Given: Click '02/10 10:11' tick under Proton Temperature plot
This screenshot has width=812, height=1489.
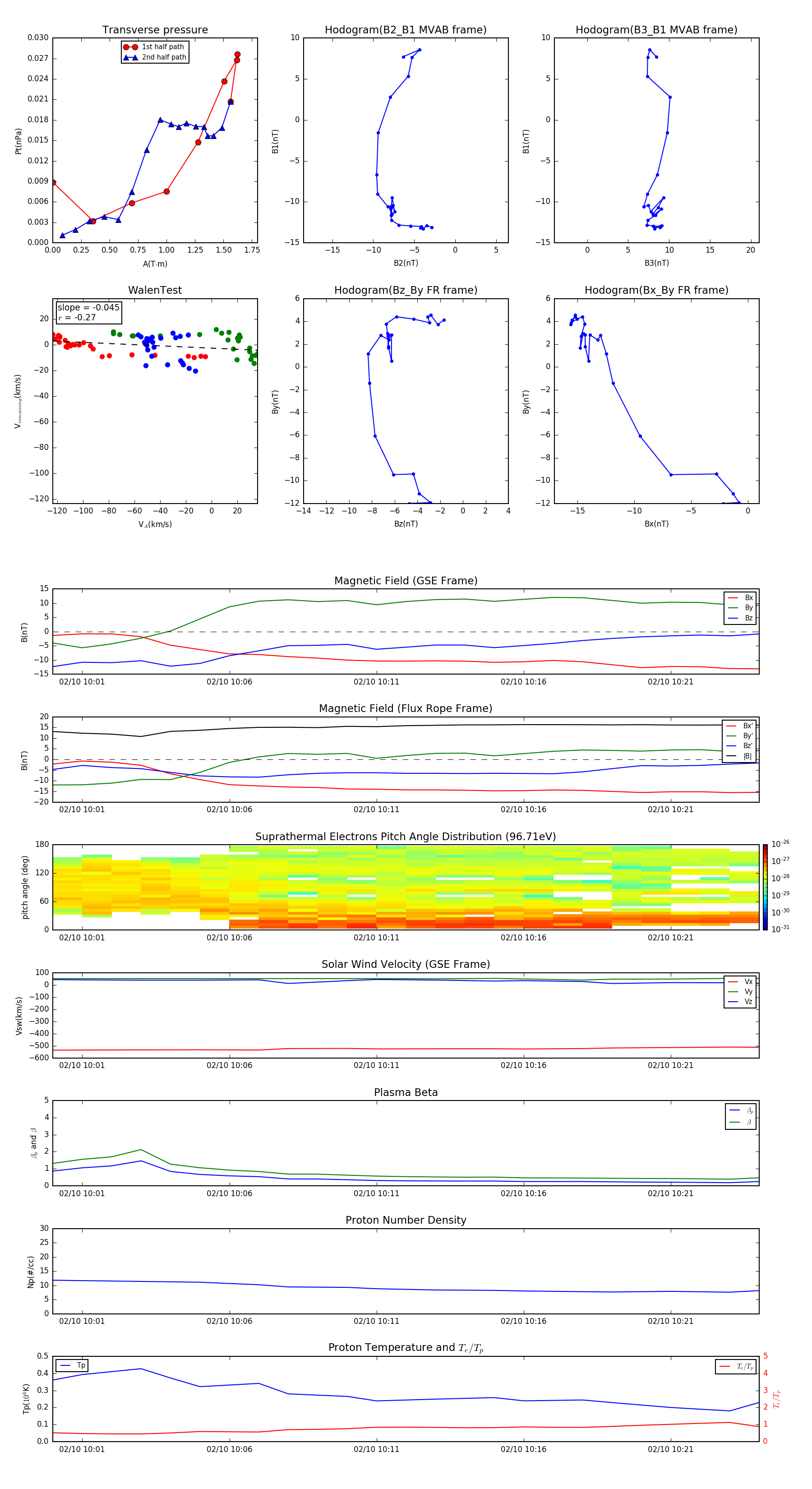Looking at the screenshot, I should click(376, 1449).
